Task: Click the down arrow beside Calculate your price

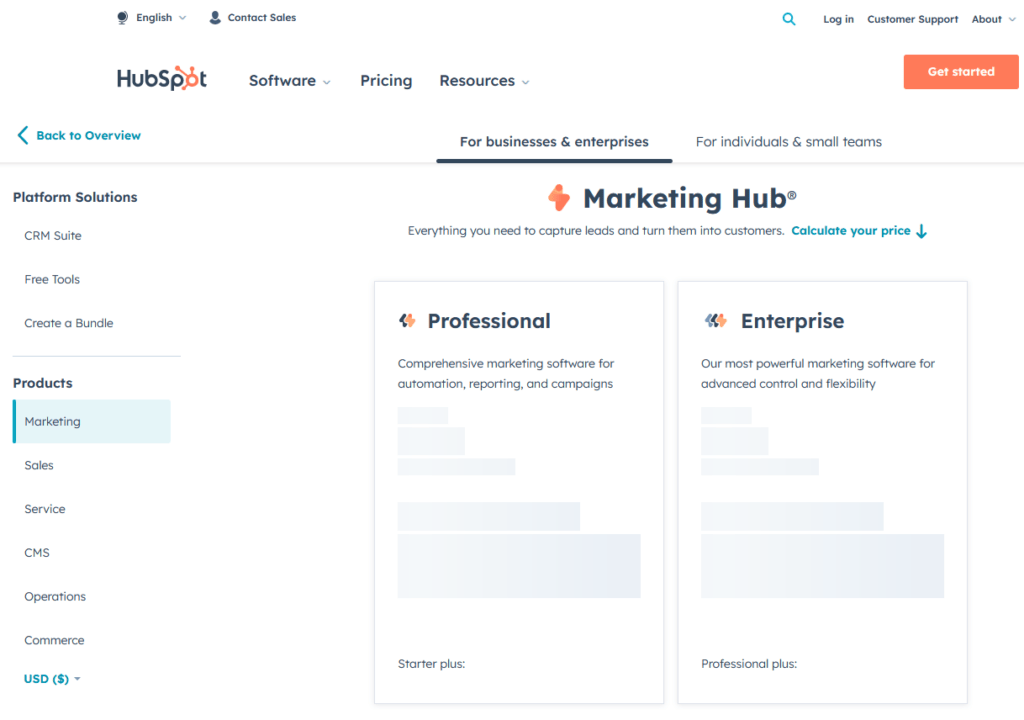Action: (921, 231)
